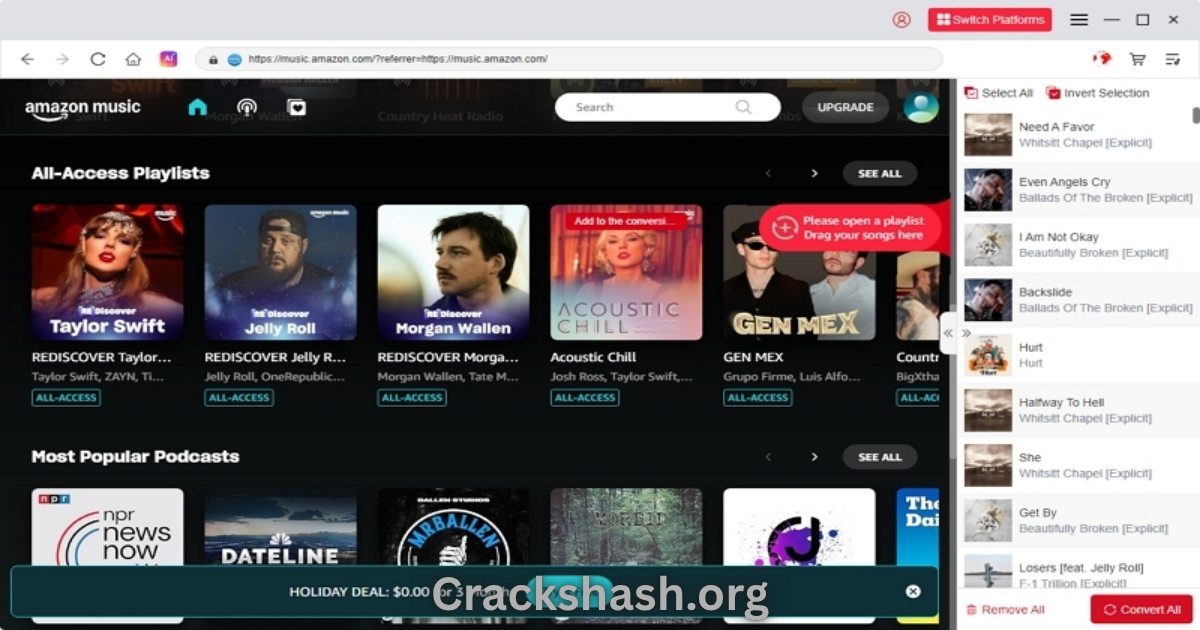Select the Halfway To Hell track
This screenshot has height=630, width=1200.
tap(1078, 410)
